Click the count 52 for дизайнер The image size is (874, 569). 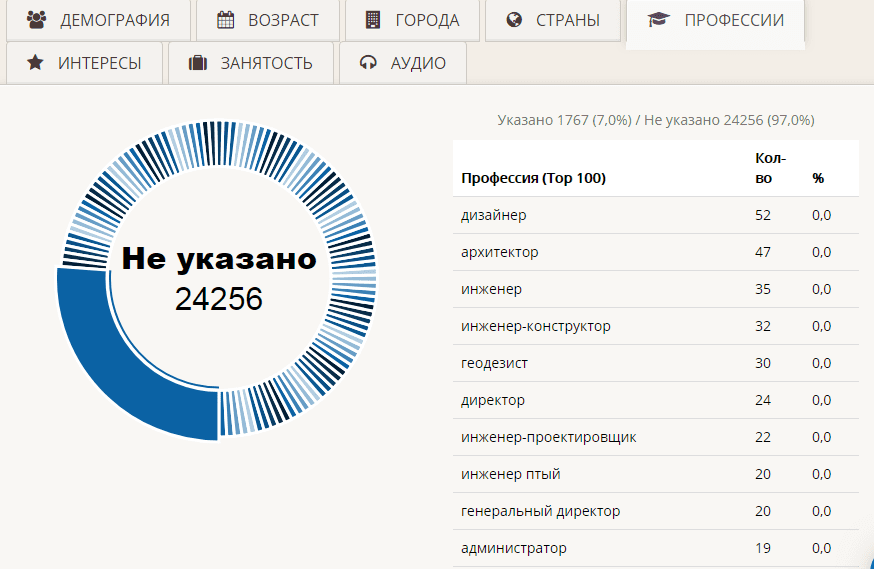[x=763, y=215]
